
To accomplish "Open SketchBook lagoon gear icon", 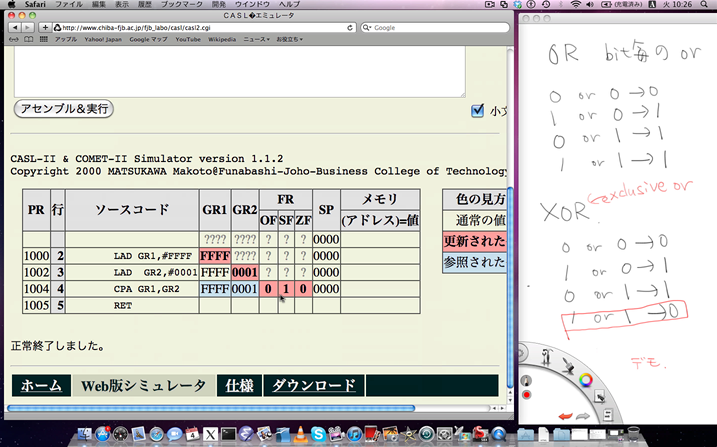I will coord(522,353).
